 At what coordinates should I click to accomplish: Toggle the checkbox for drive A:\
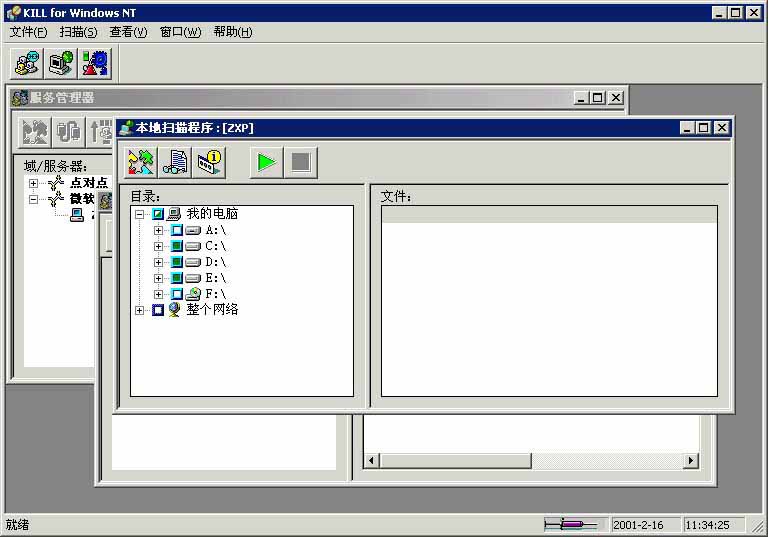click(x=176, y=230)
